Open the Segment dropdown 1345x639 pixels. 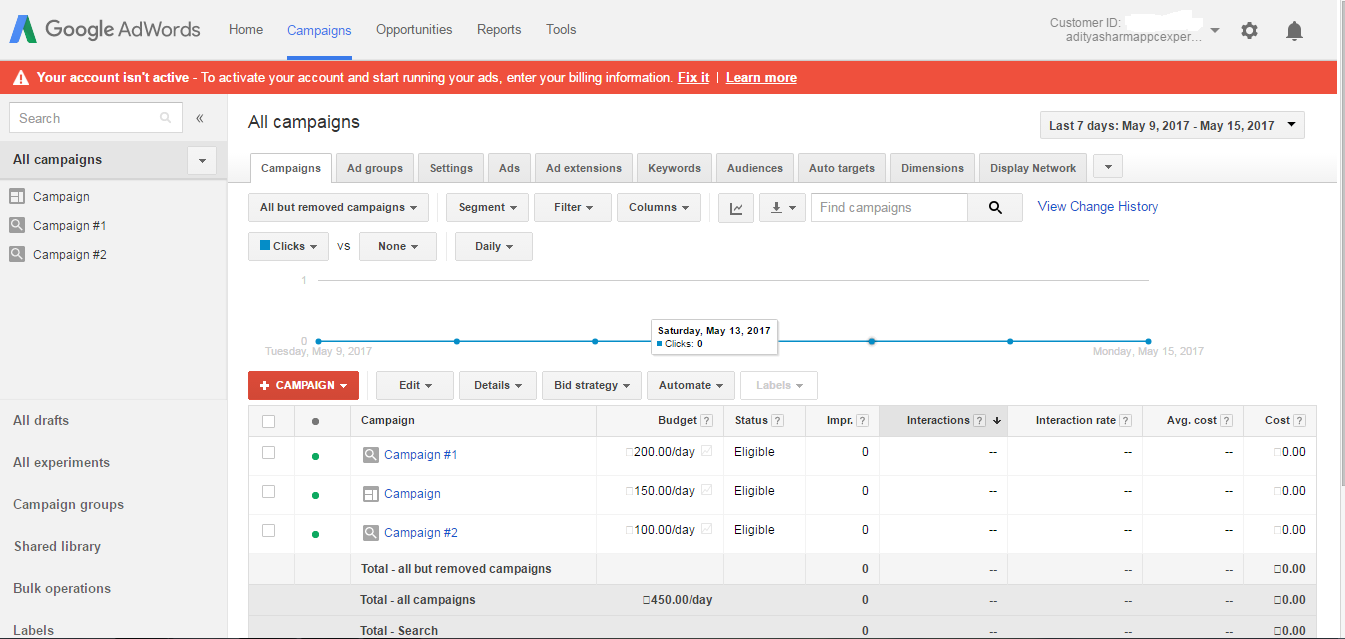point(488,208)
